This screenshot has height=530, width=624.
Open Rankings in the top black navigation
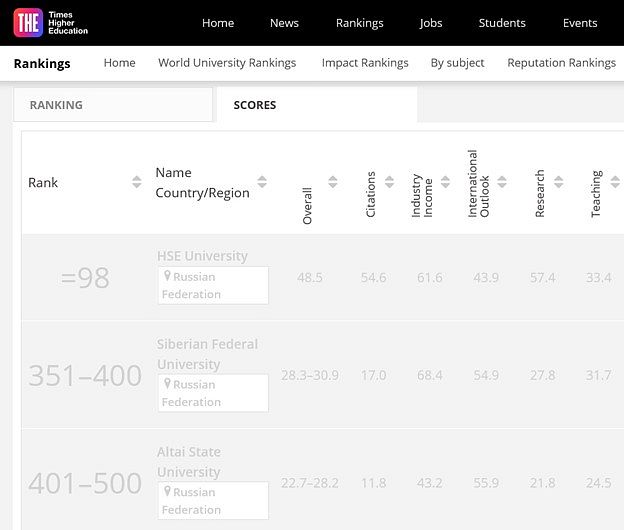(359, 23)
